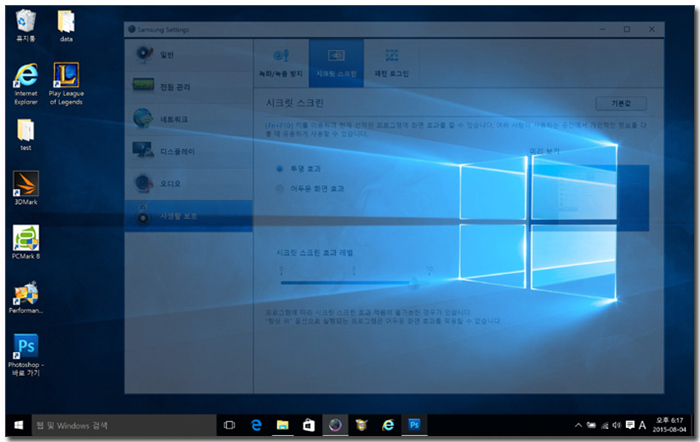Switch to the 녹화/녹음 방지 tab
Viewport: 700px width, 442px height.
tap(281, 63)
